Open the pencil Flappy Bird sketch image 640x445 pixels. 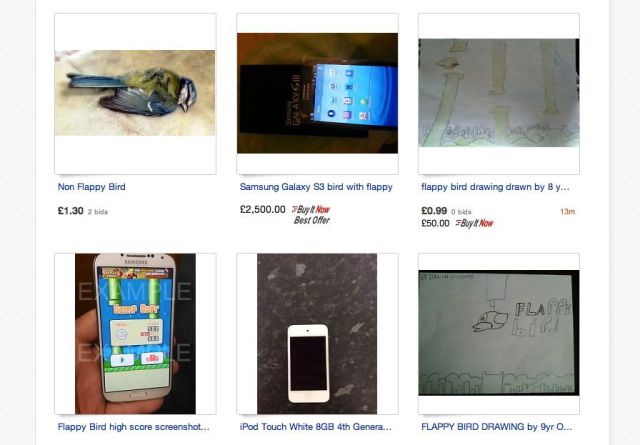click(499, 333)
